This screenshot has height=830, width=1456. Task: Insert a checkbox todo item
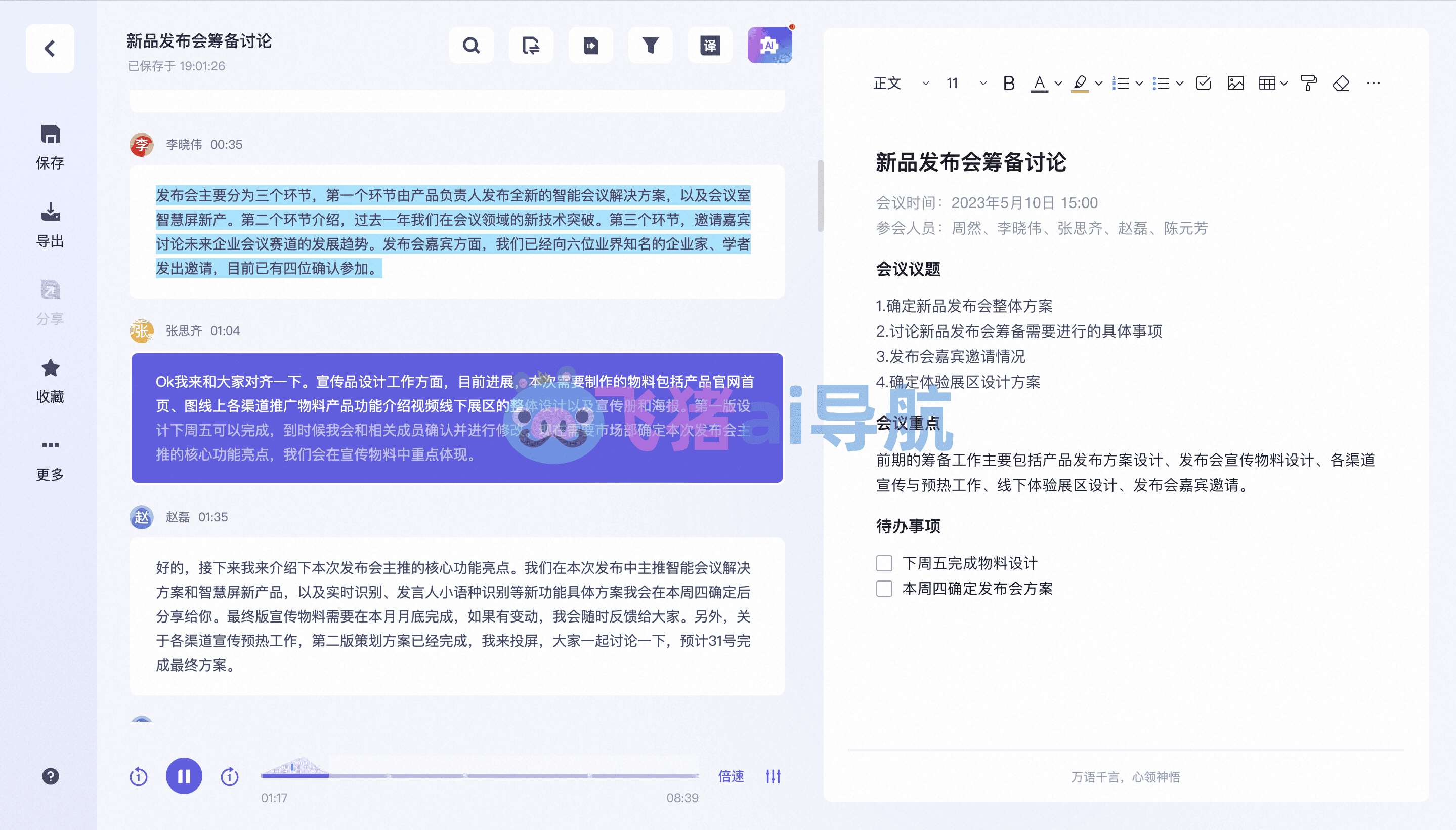(1204, 83)
